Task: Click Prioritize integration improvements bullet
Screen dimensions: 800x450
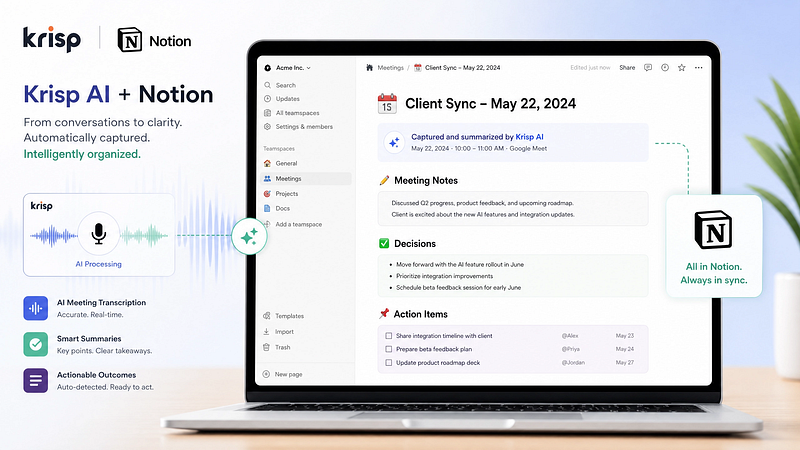Action: (444, 276)
